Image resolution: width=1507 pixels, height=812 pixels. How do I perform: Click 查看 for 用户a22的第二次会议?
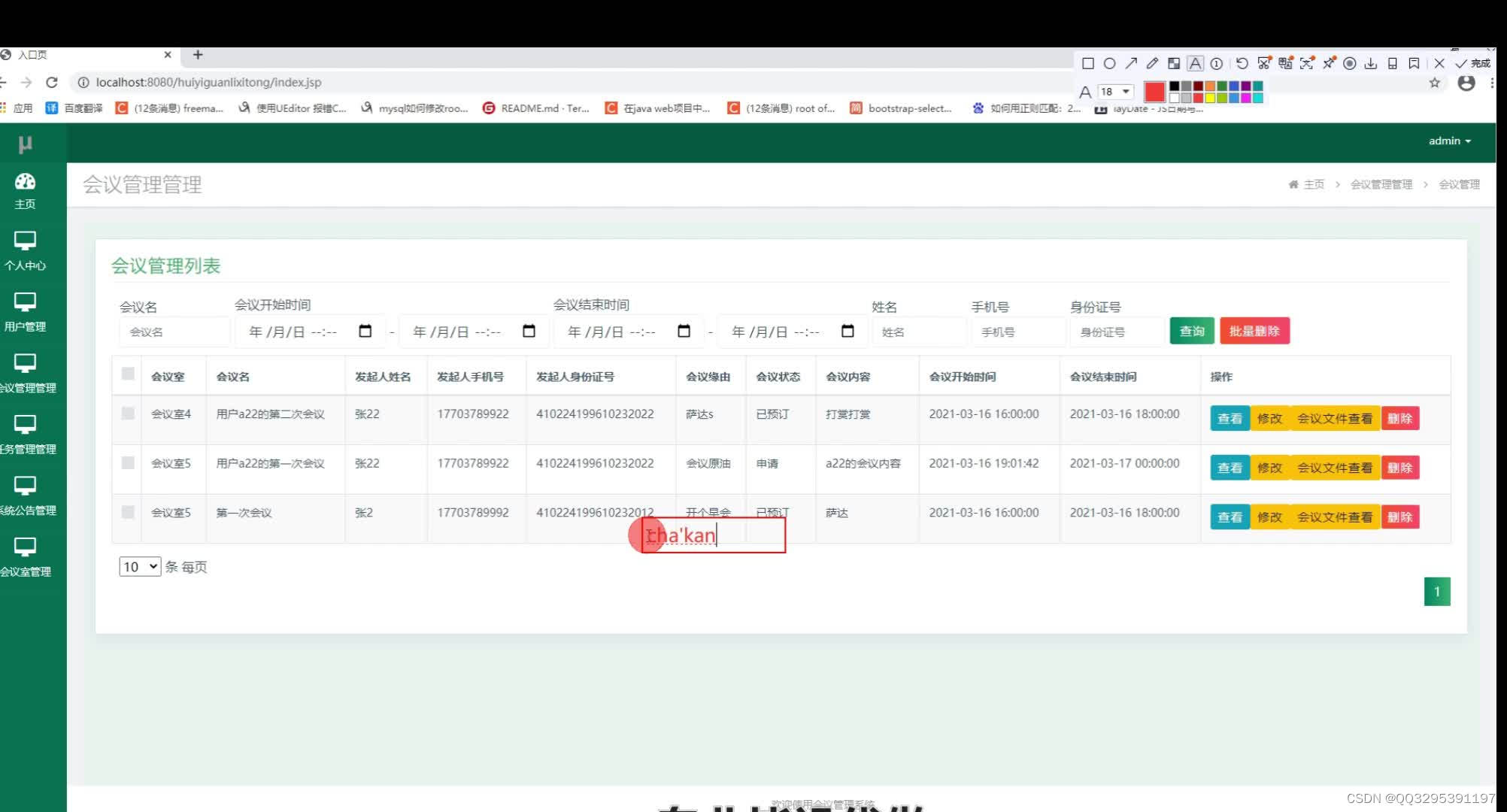pos(1230,418)
